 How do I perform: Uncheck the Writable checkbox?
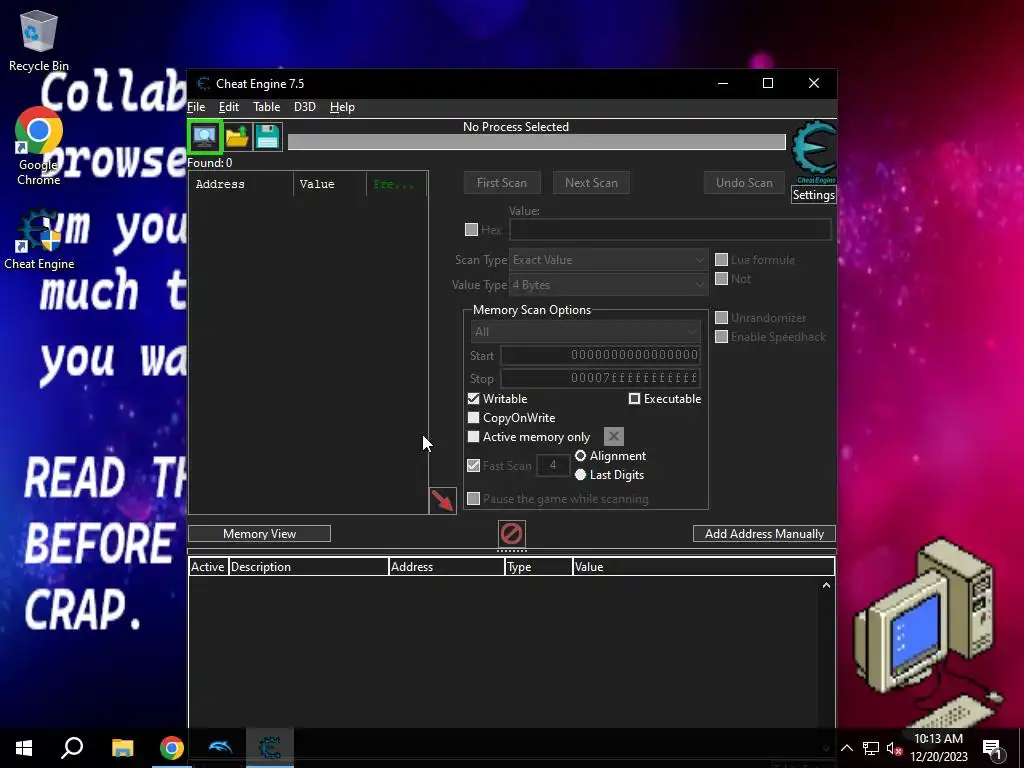pos(473,398)
